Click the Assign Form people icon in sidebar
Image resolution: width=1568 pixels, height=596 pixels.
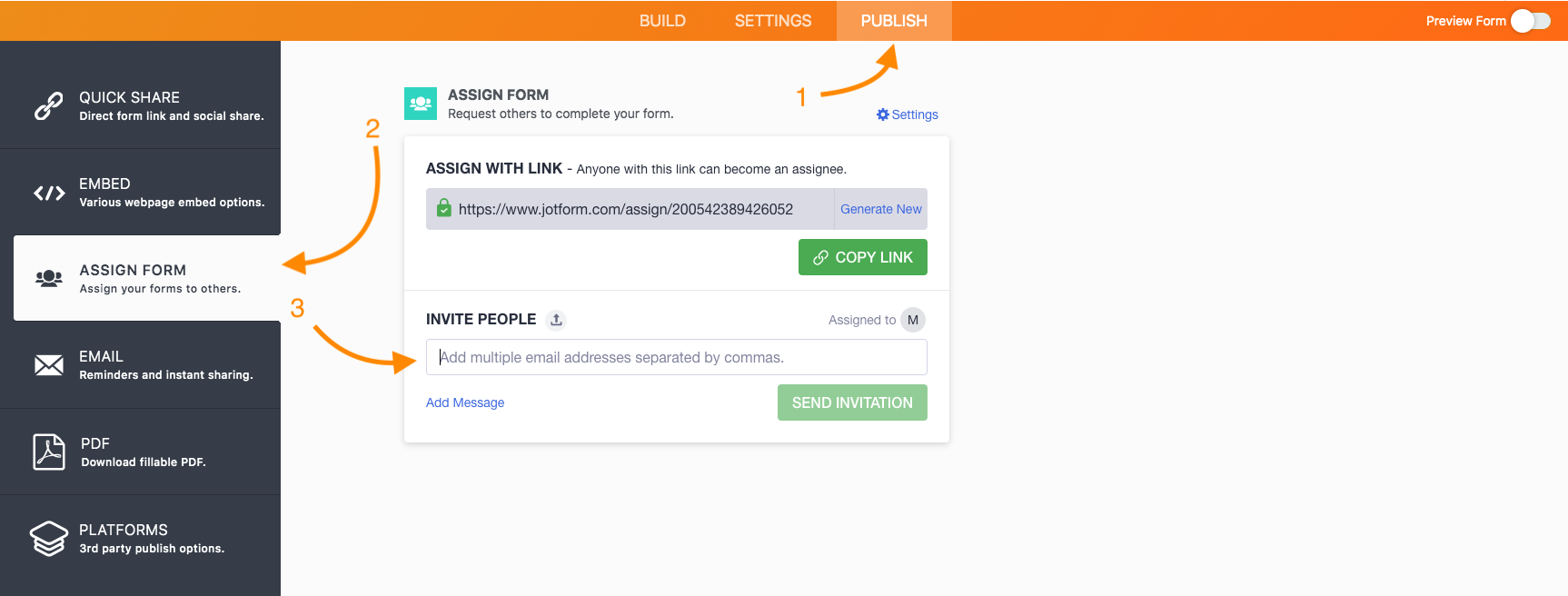pyautogui.click(x=49, y=279)
